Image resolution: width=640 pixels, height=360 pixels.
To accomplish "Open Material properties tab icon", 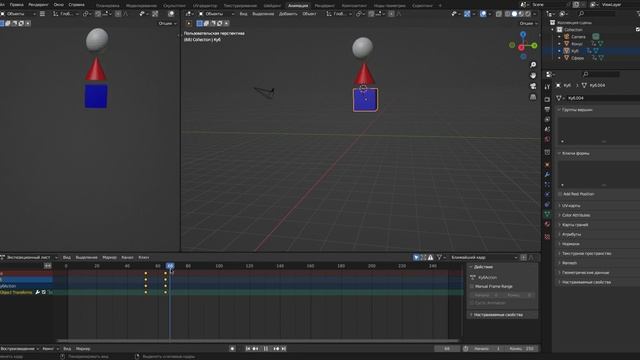I will [547, 224].
